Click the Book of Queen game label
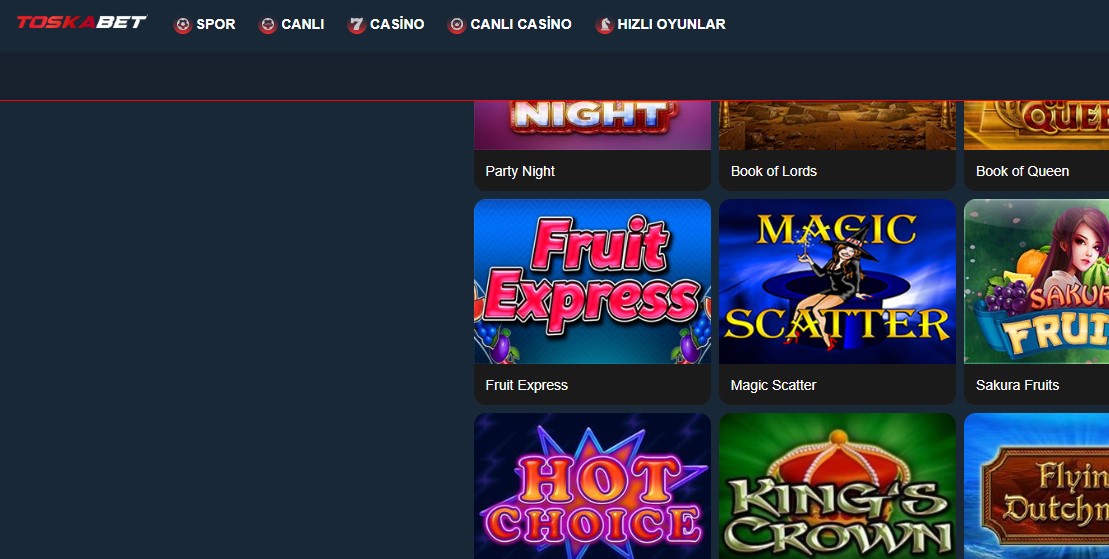 coord(1022,171)
